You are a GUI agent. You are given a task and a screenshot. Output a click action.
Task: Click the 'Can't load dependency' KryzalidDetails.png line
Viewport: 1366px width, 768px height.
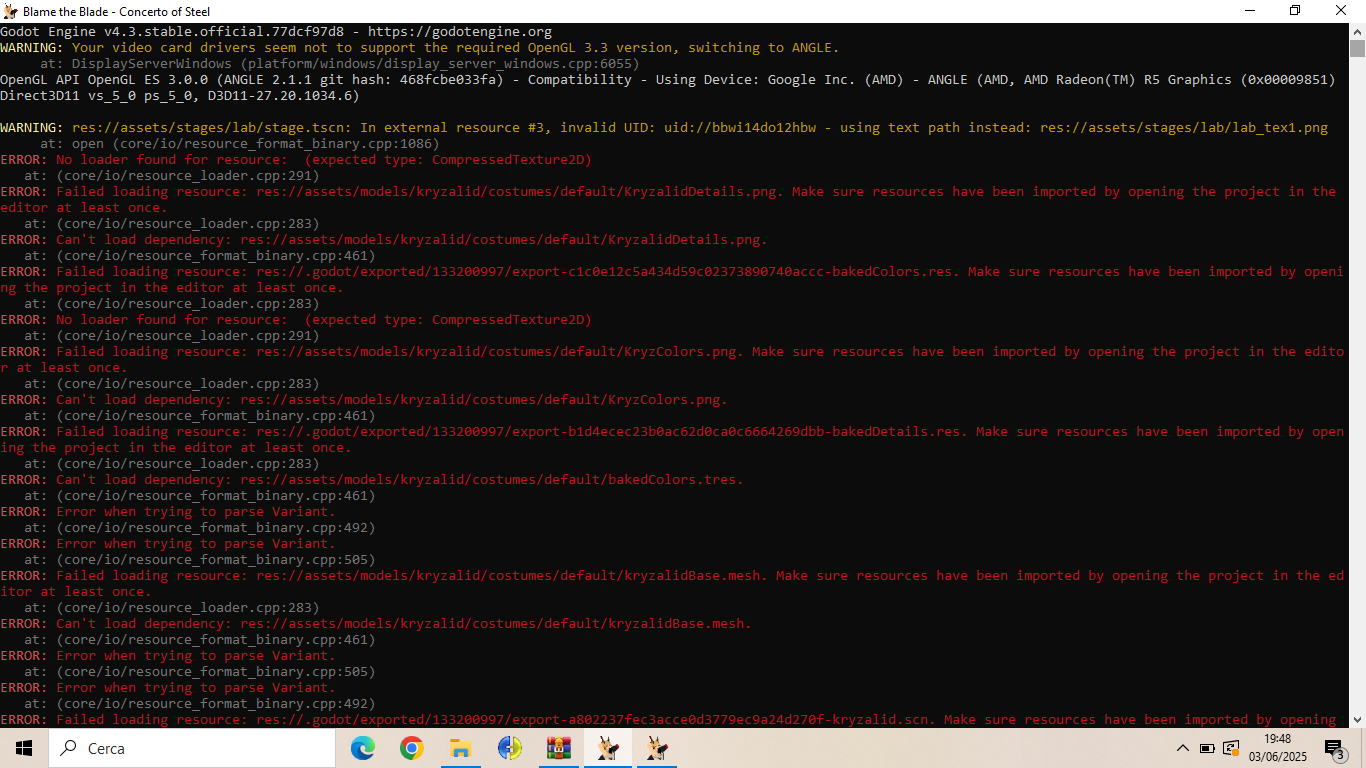coord(384,240)
